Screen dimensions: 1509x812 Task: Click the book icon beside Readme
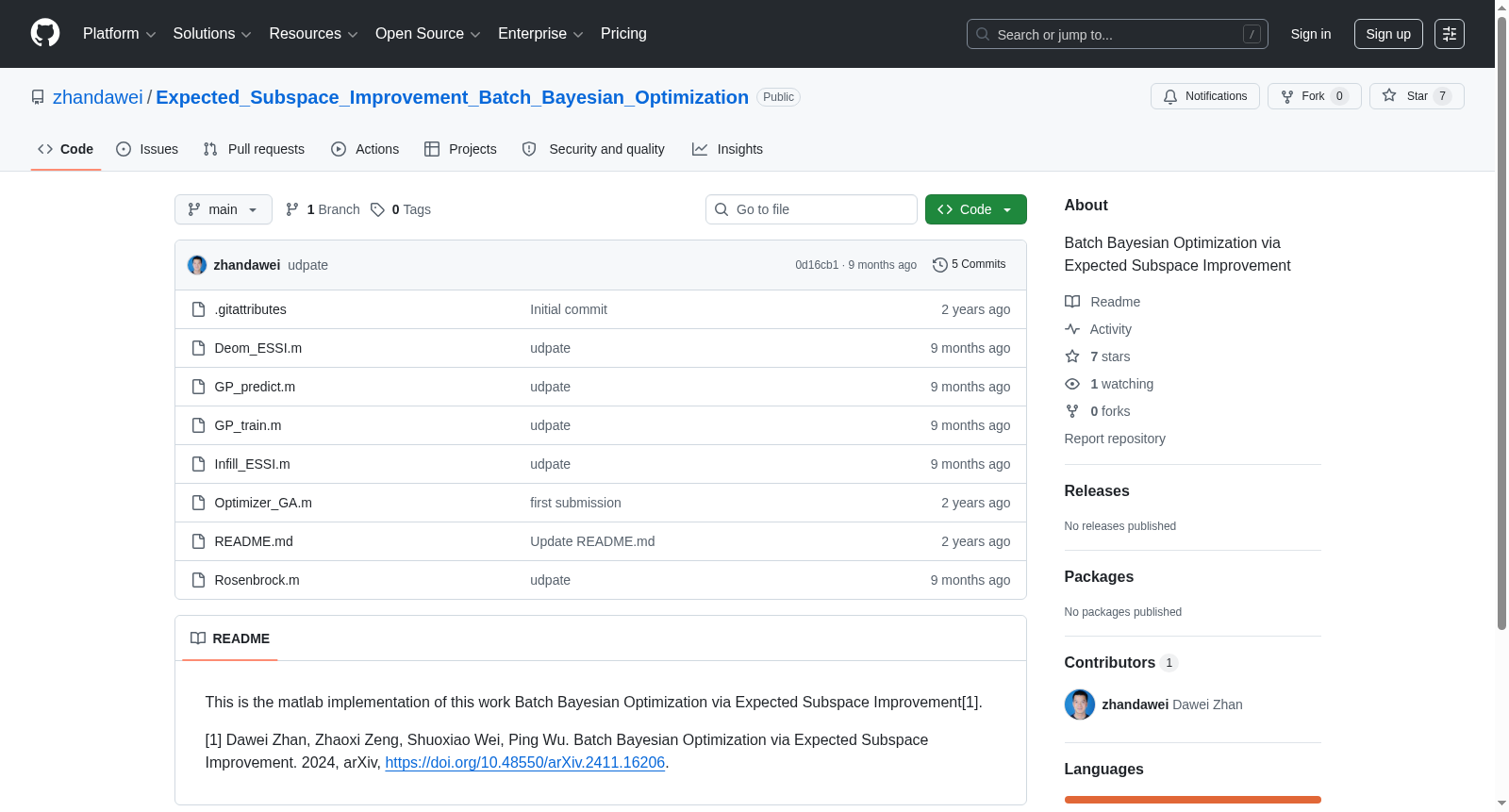[1072, 302]
